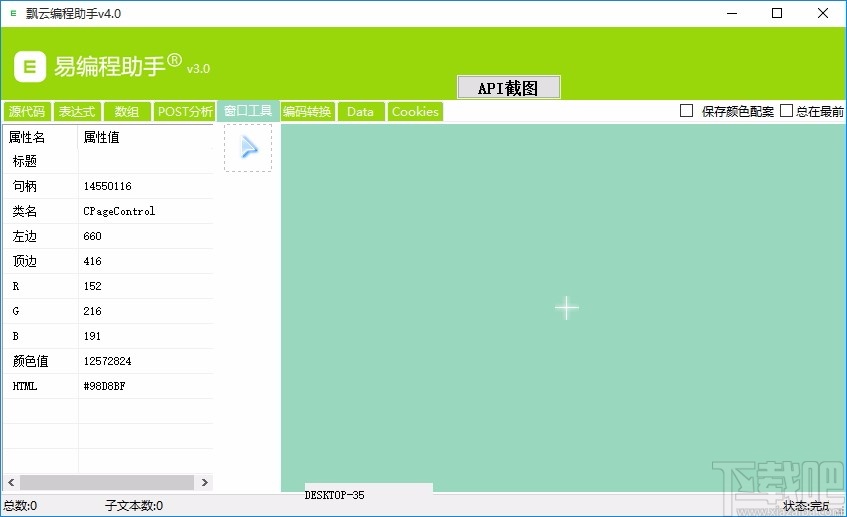
Task: Minimize the 飘云编程助手 window
Action: [732, 13]
